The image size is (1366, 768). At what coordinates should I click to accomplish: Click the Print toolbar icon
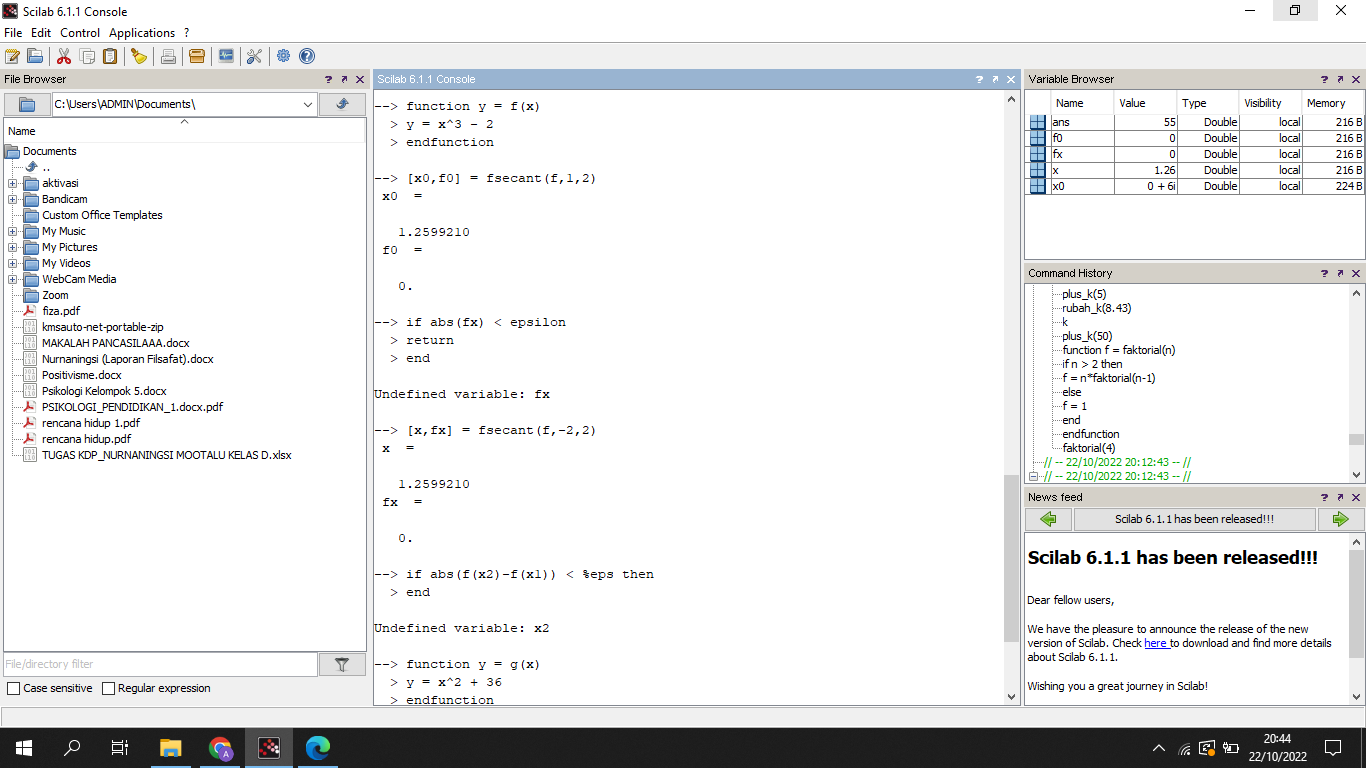click(x=168, y=56)
